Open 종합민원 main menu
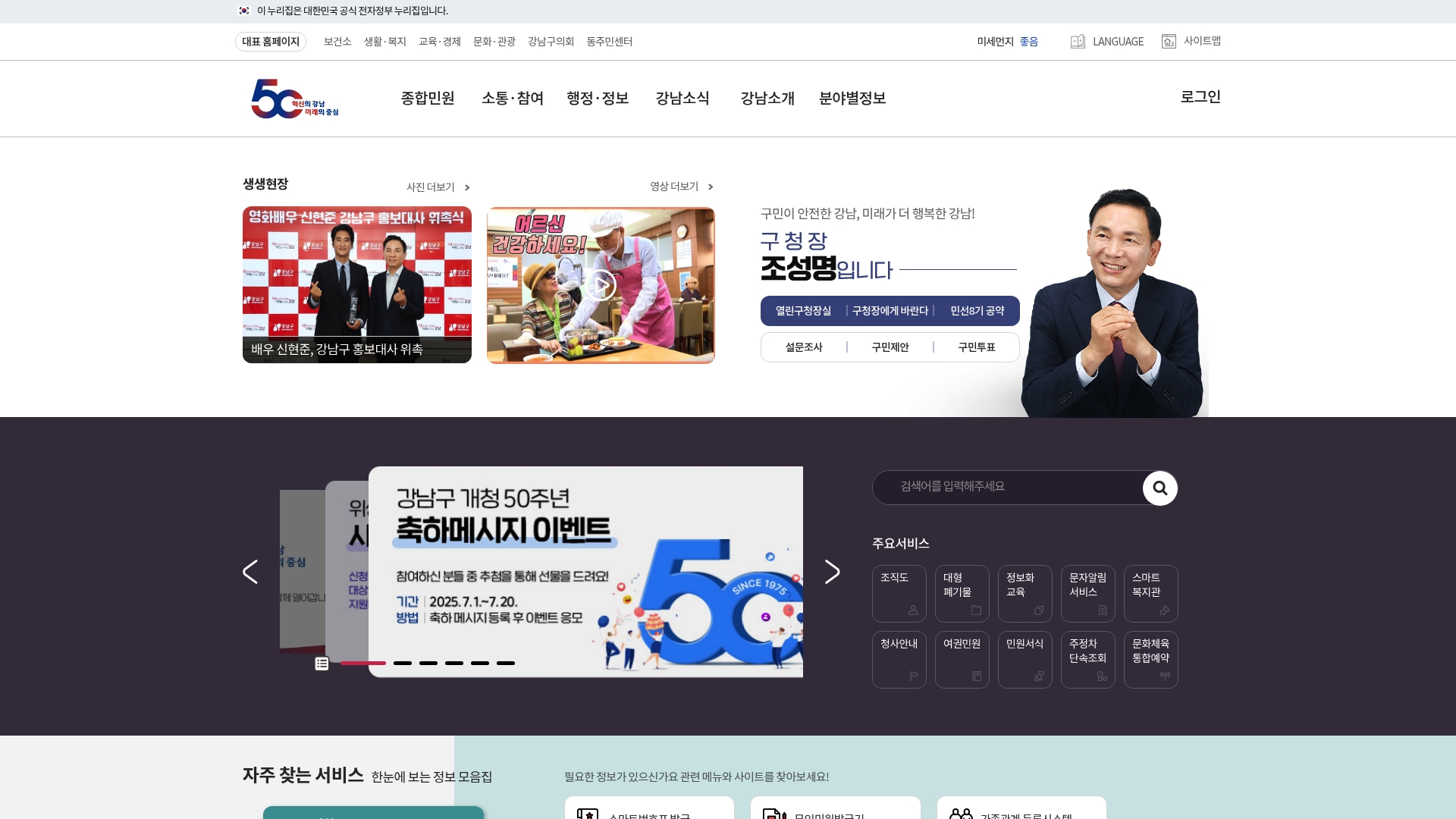 click(428, 98)
